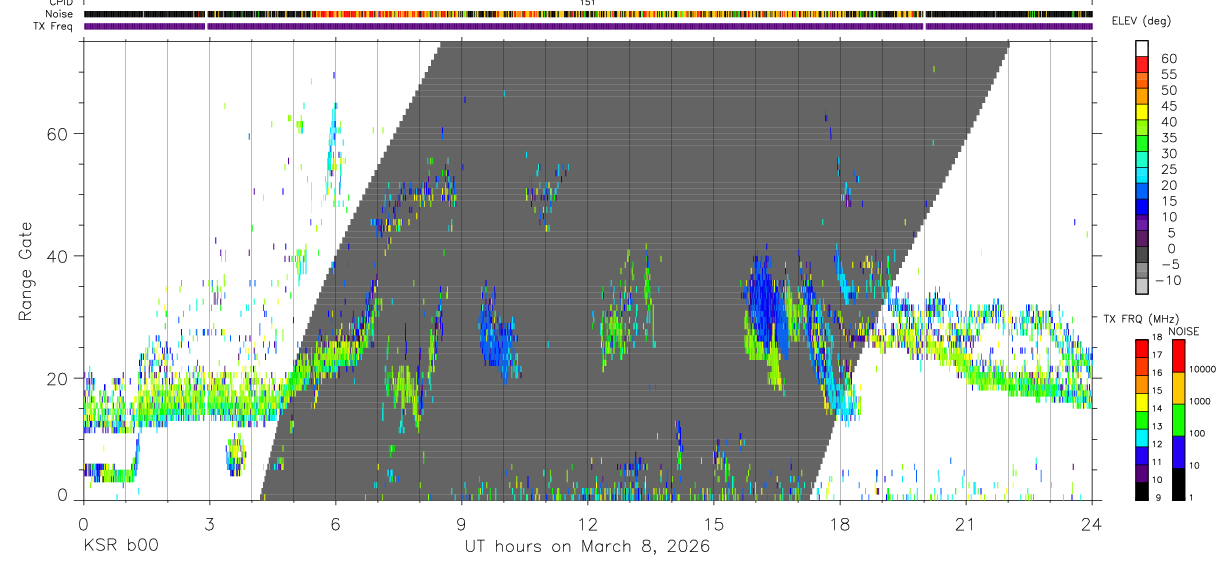Click the "25" label on ELEV colorbar
The width and height of the screenshot is (1228, 567).
coord(1168,169)
